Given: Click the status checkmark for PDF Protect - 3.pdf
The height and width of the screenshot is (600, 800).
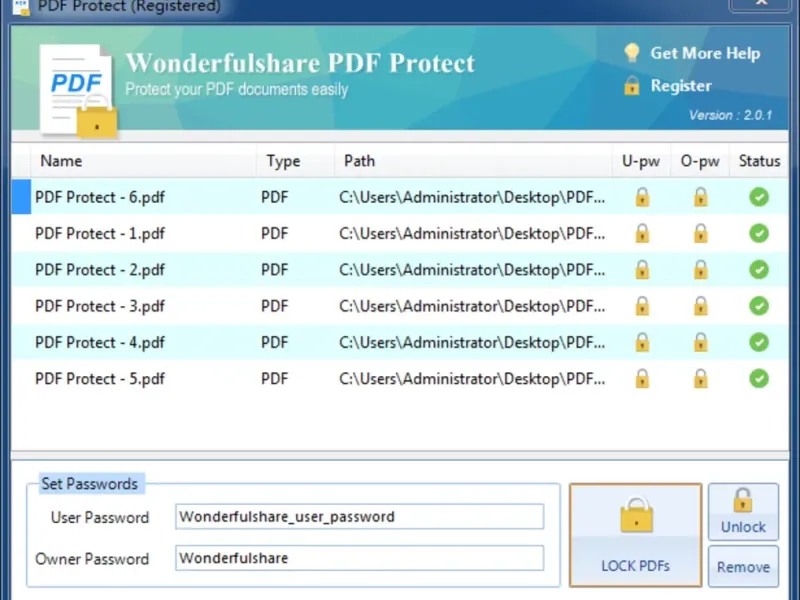Looking at the screenshot, I should 759,306.
